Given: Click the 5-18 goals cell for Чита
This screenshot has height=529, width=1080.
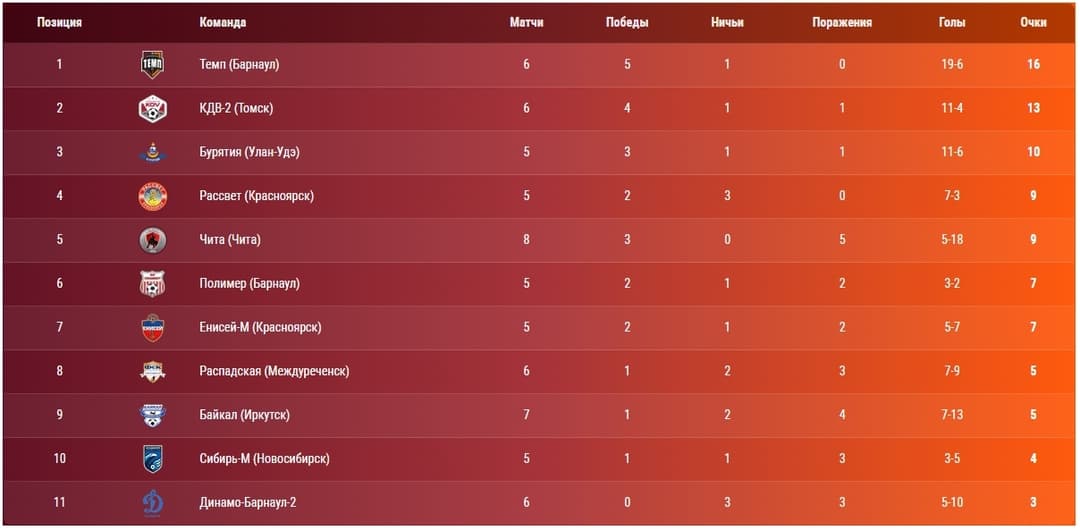Looking at the screenshot, I should 952,240.
